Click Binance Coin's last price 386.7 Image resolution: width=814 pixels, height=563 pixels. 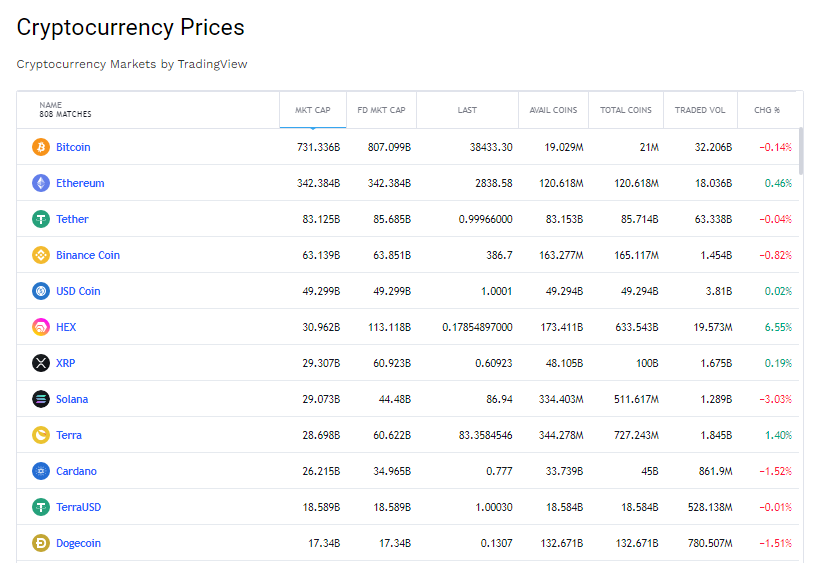pos(499,255)
